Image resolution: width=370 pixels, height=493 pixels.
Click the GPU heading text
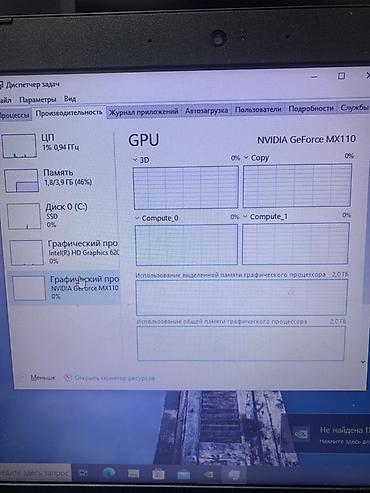144,140
